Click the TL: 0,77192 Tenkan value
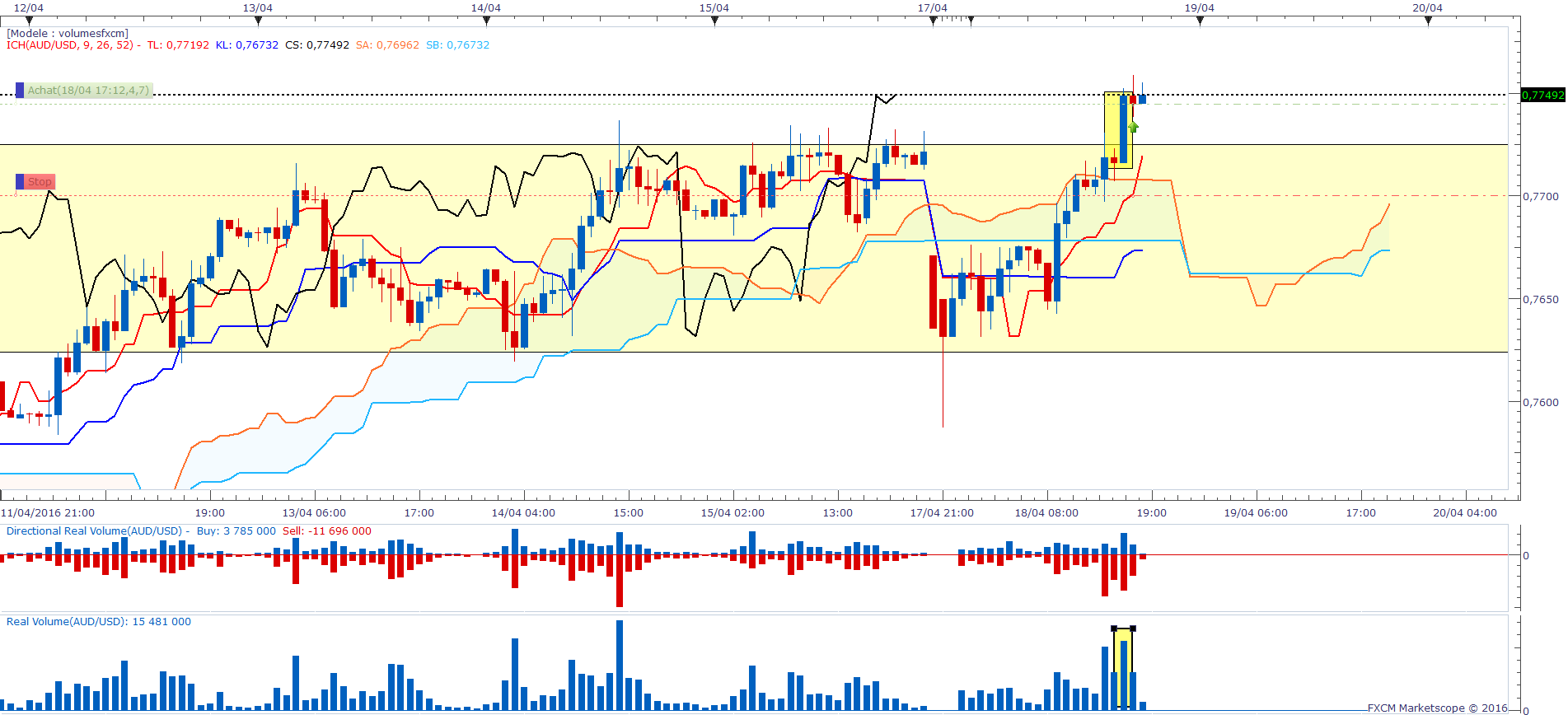 pos(178,45)
